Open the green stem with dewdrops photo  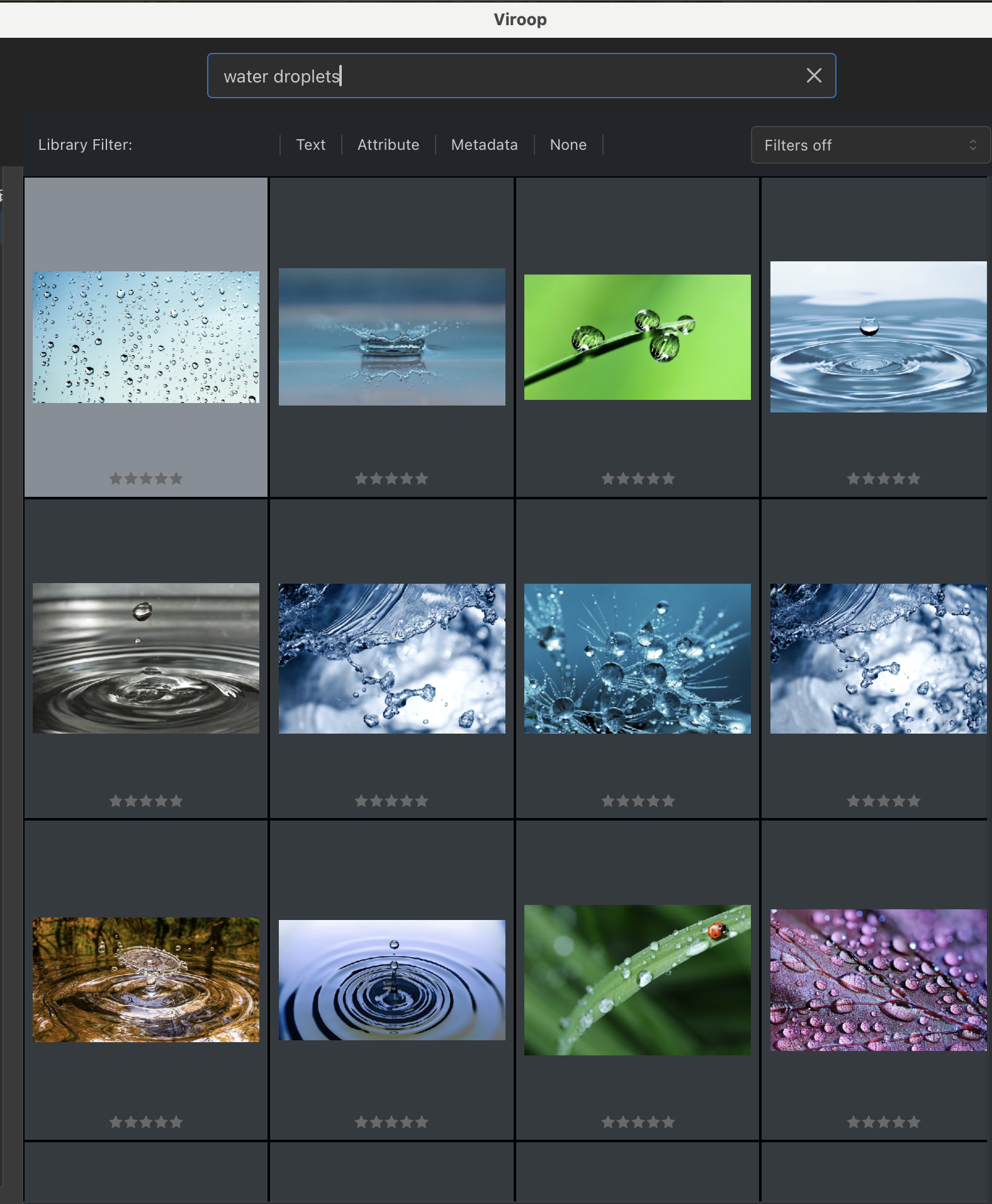pyautogui.click(x=637, y=337)
